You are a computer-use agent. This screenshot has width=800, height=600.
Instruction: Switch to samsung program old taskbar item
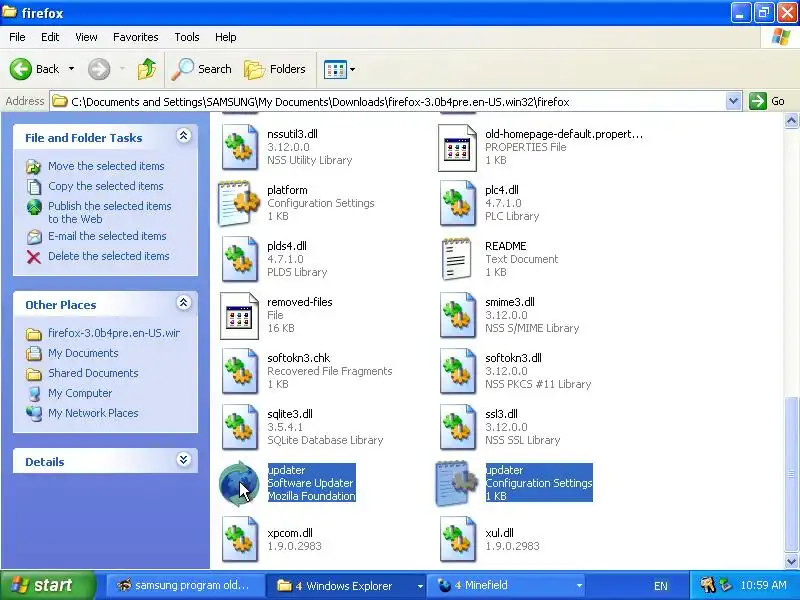[185, 585]
